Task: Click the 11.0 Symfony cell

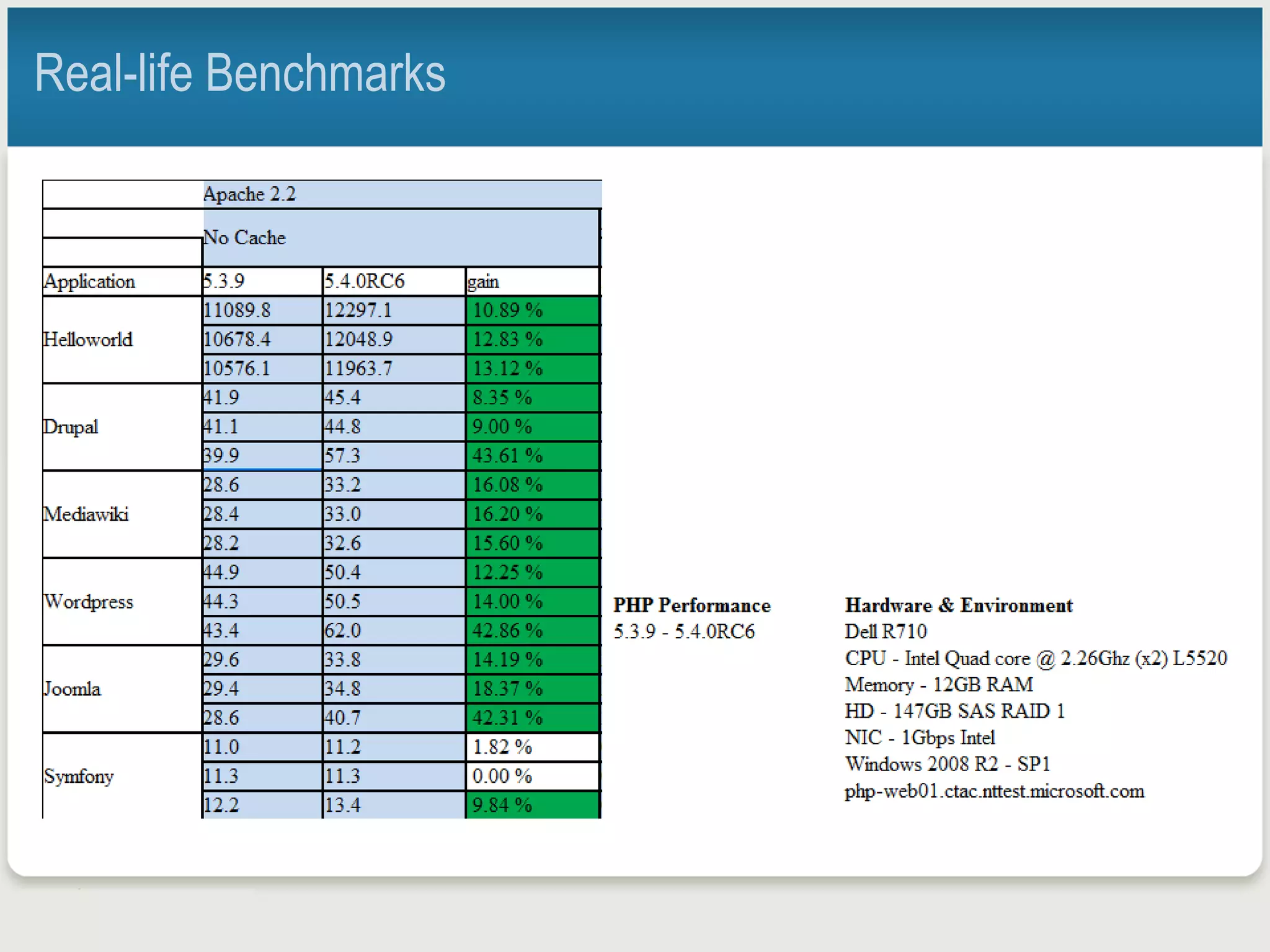Action: (263, 747)
